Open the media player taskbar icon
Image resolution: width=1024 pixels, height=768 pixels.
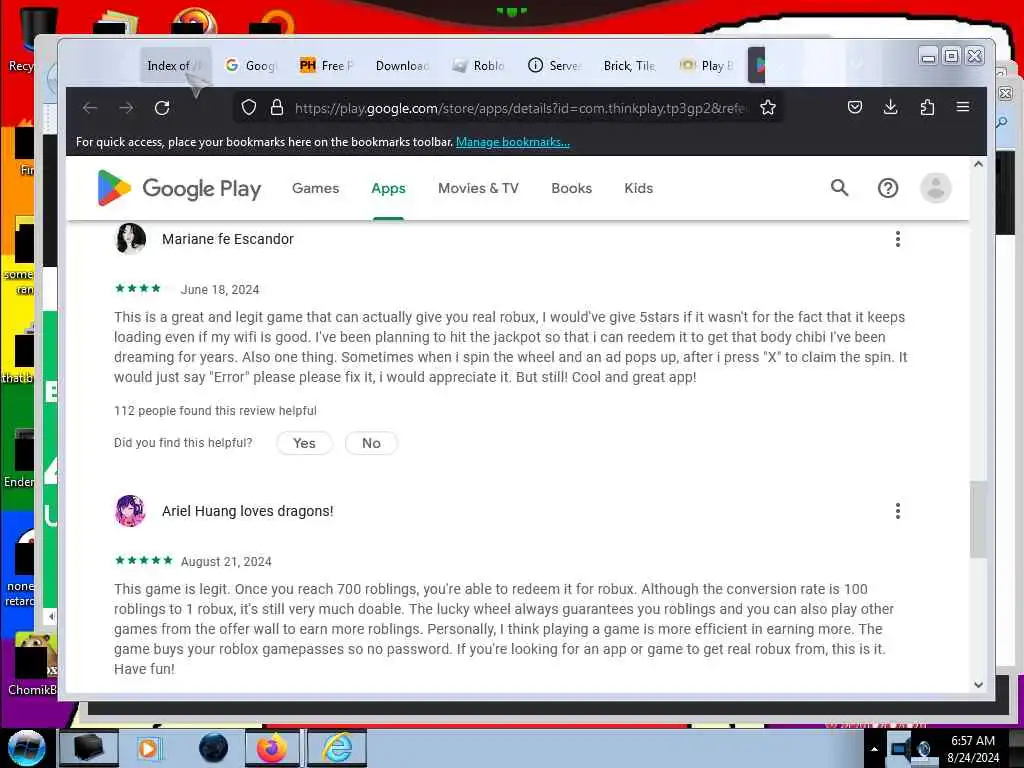click(x=148, y=748)
